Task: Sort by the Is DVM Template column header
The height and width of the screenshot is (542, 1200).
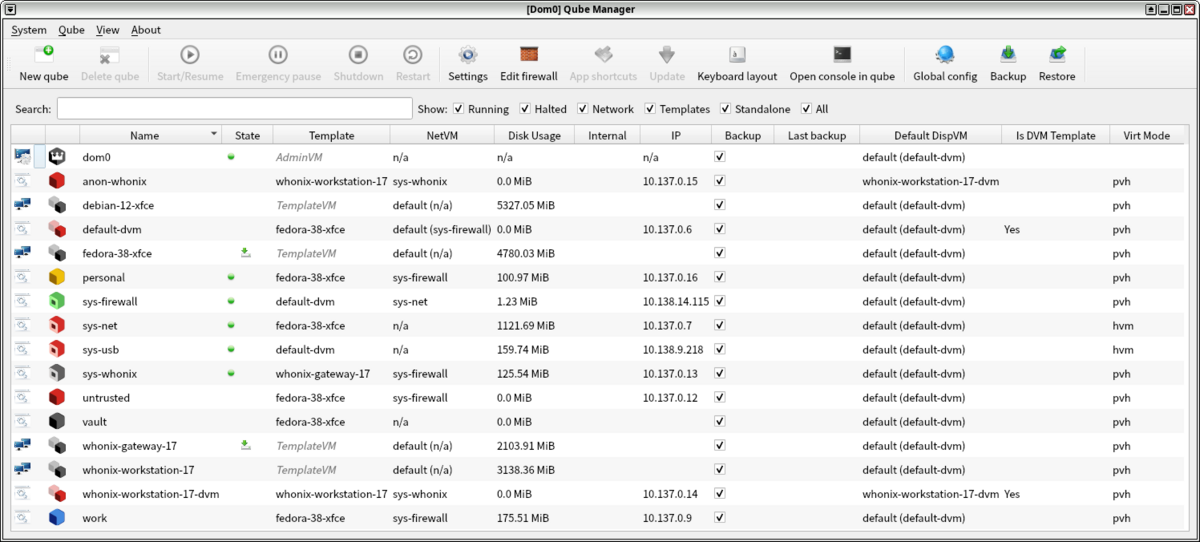Action: click(1055, 135)
